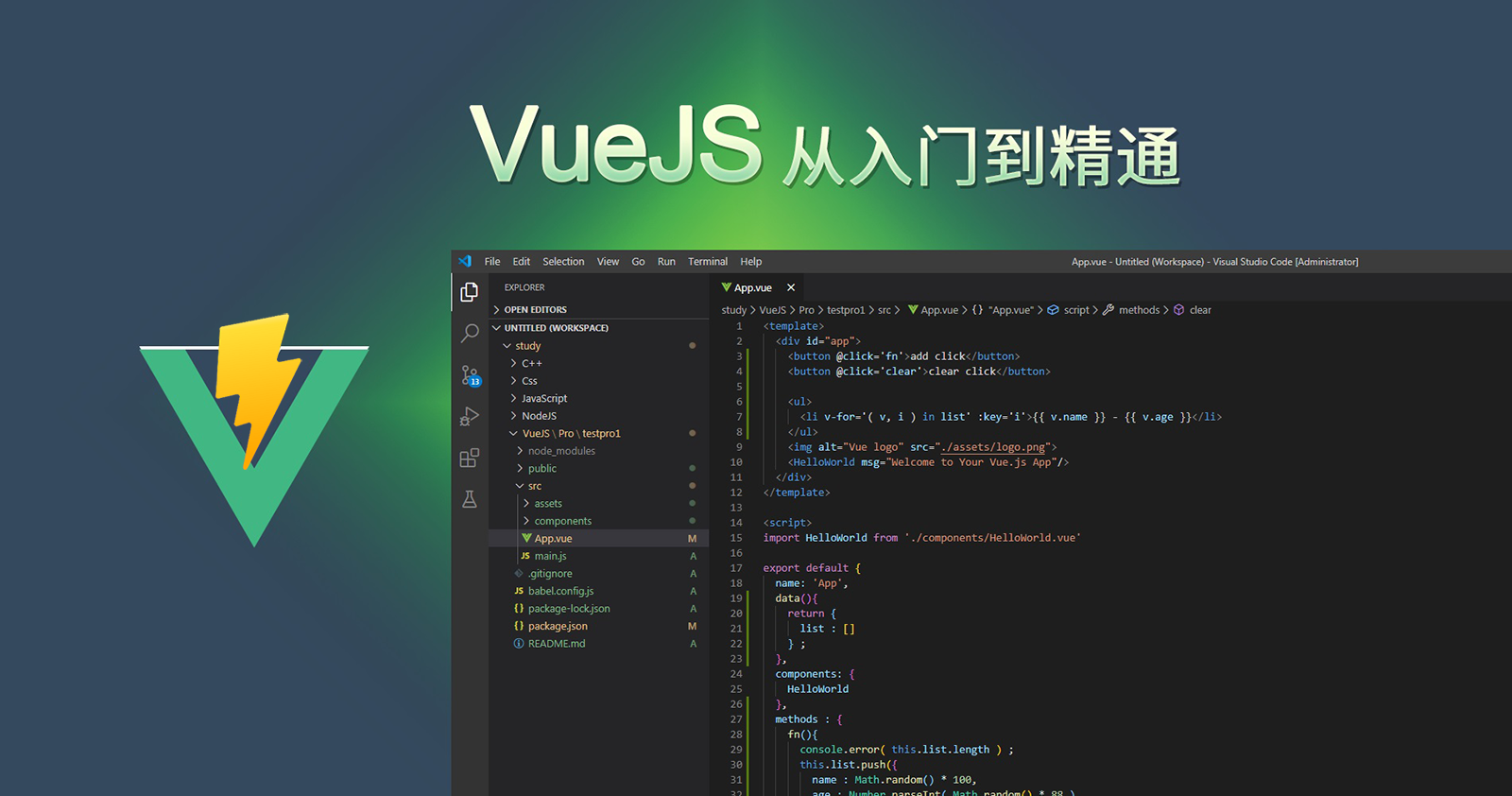Open the Testing flask view
The height and width of the screenshot is (796, 1512).
[x=470, y=499]
